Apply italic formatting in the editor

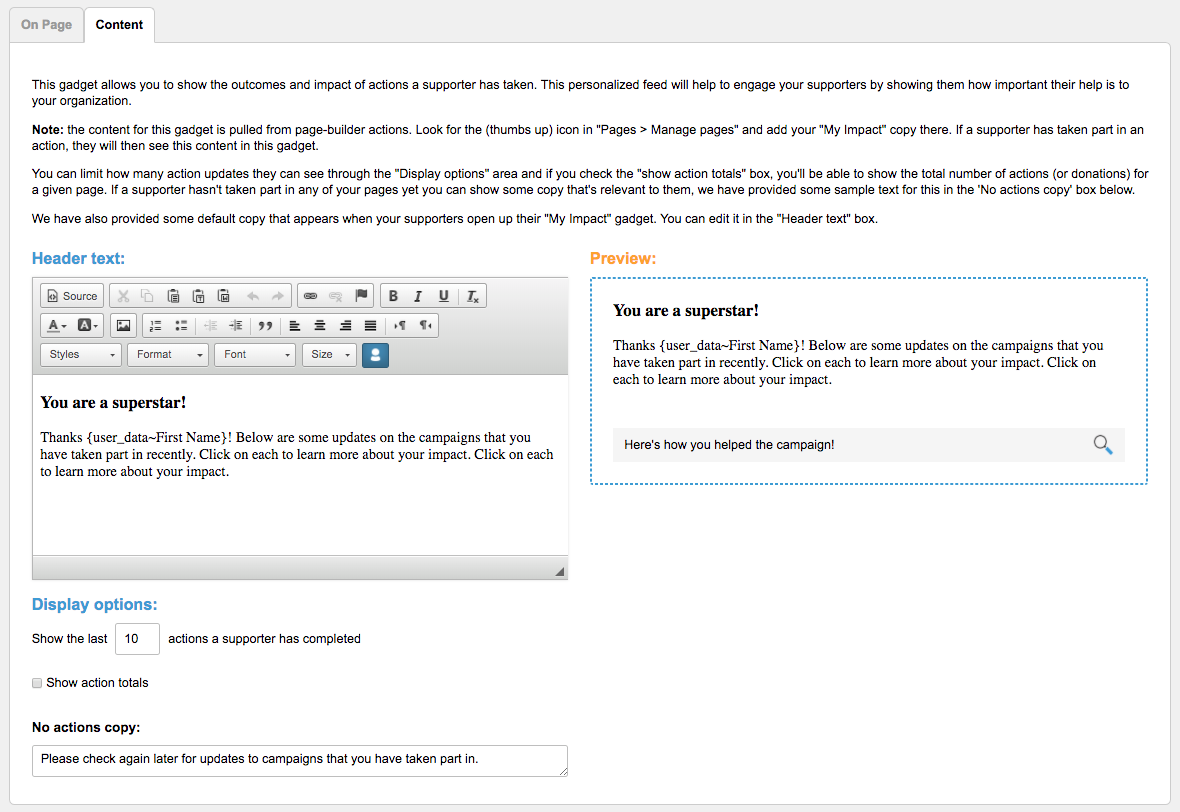pyautogui.click(x=418, y=296)
